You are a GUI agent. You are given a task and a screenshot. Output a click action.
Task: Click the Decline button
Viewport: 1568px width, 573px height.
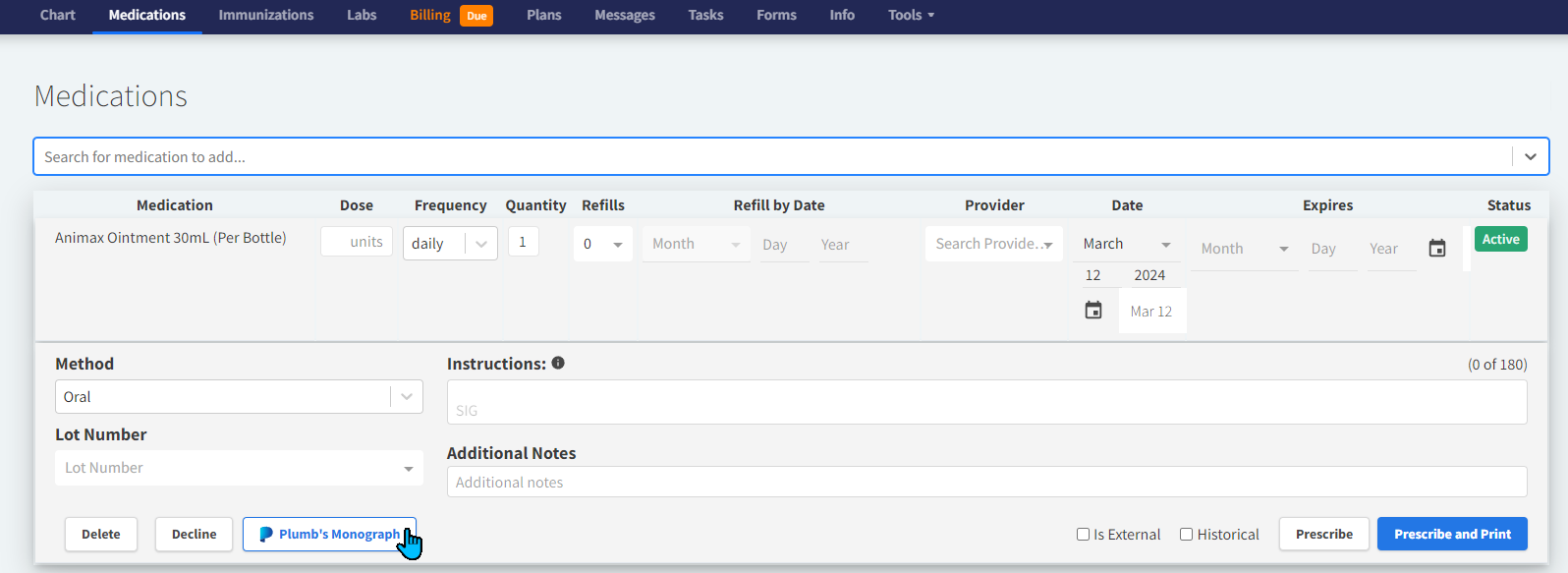pyautogui.click(x=195, y=534)
